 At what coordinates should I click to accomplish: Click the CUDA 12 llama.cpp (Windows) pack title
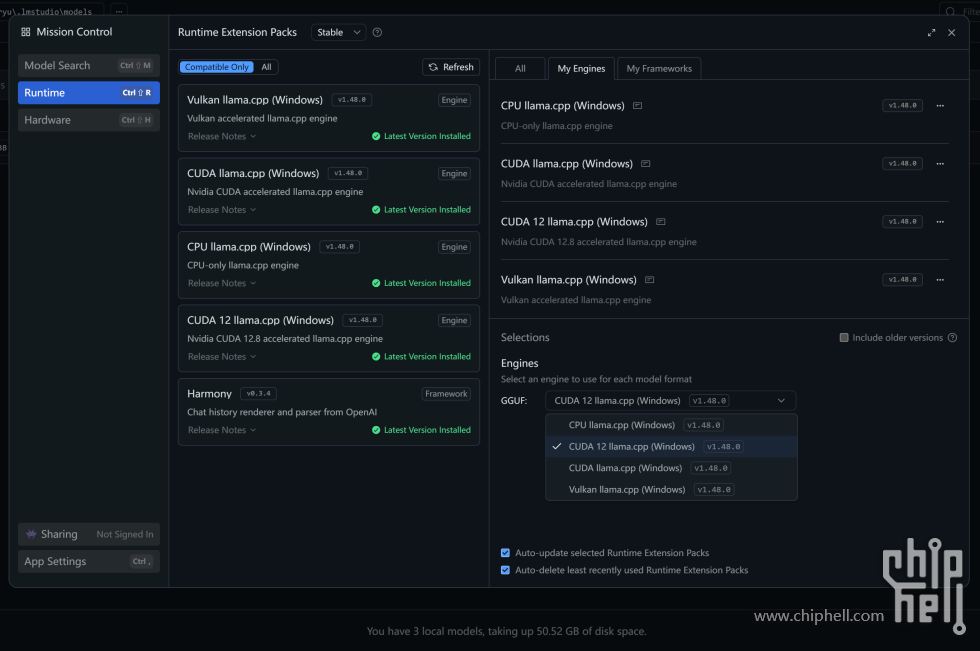click(x=261, y=320)
